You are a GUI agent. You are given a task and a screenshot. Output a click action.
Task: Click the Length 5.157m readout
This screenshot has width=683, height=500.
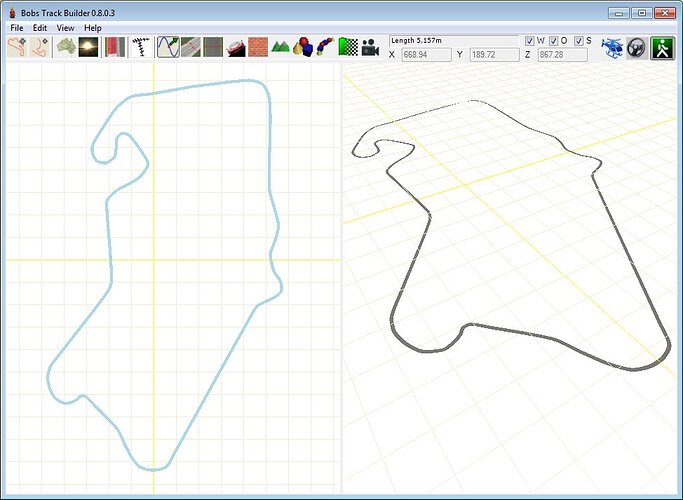pyautogui.click(x=453, y=41)
